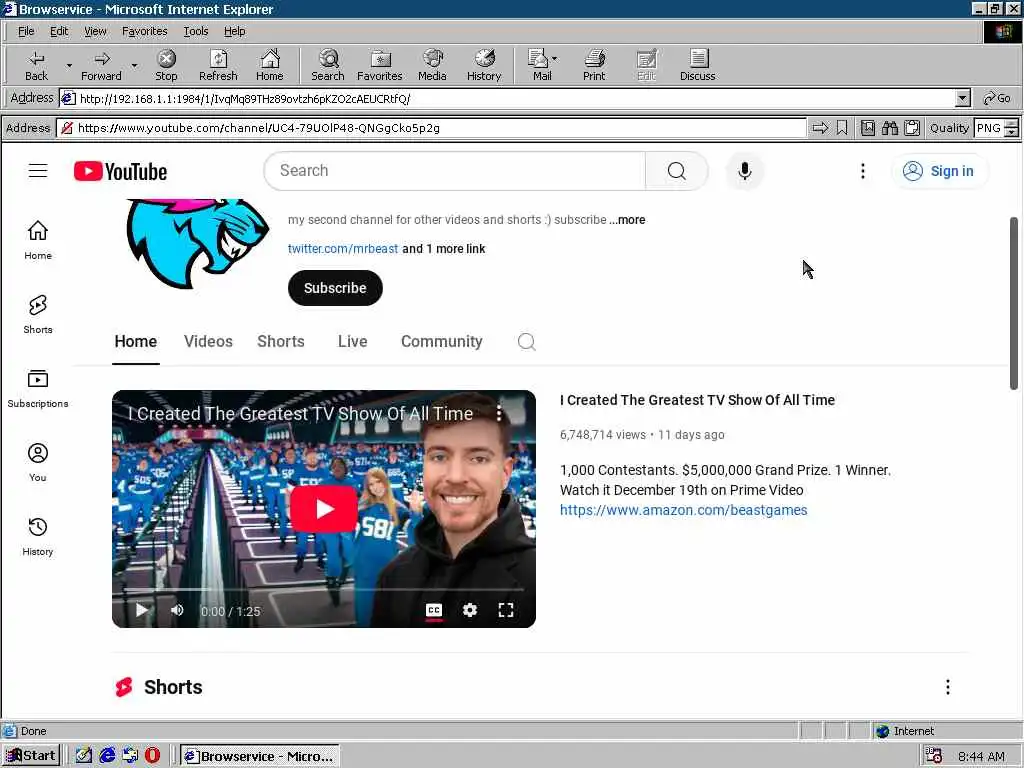The image size is (1024, 768).
Task: Refresh the page using IE toolbar
Action: tap(218, 65)
